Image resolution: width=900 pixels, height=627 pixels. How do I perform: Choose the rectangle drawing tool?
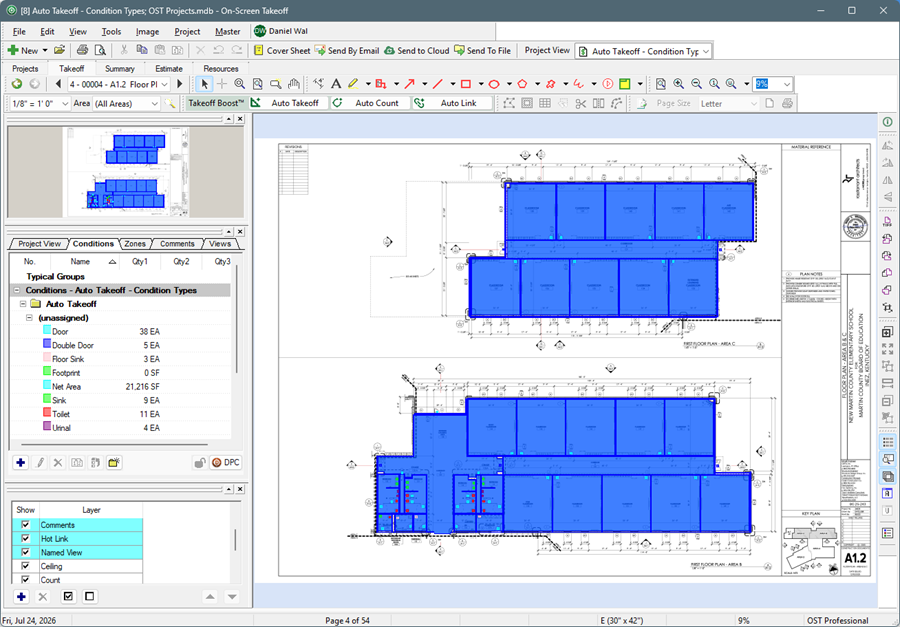(x=465, y=84)
